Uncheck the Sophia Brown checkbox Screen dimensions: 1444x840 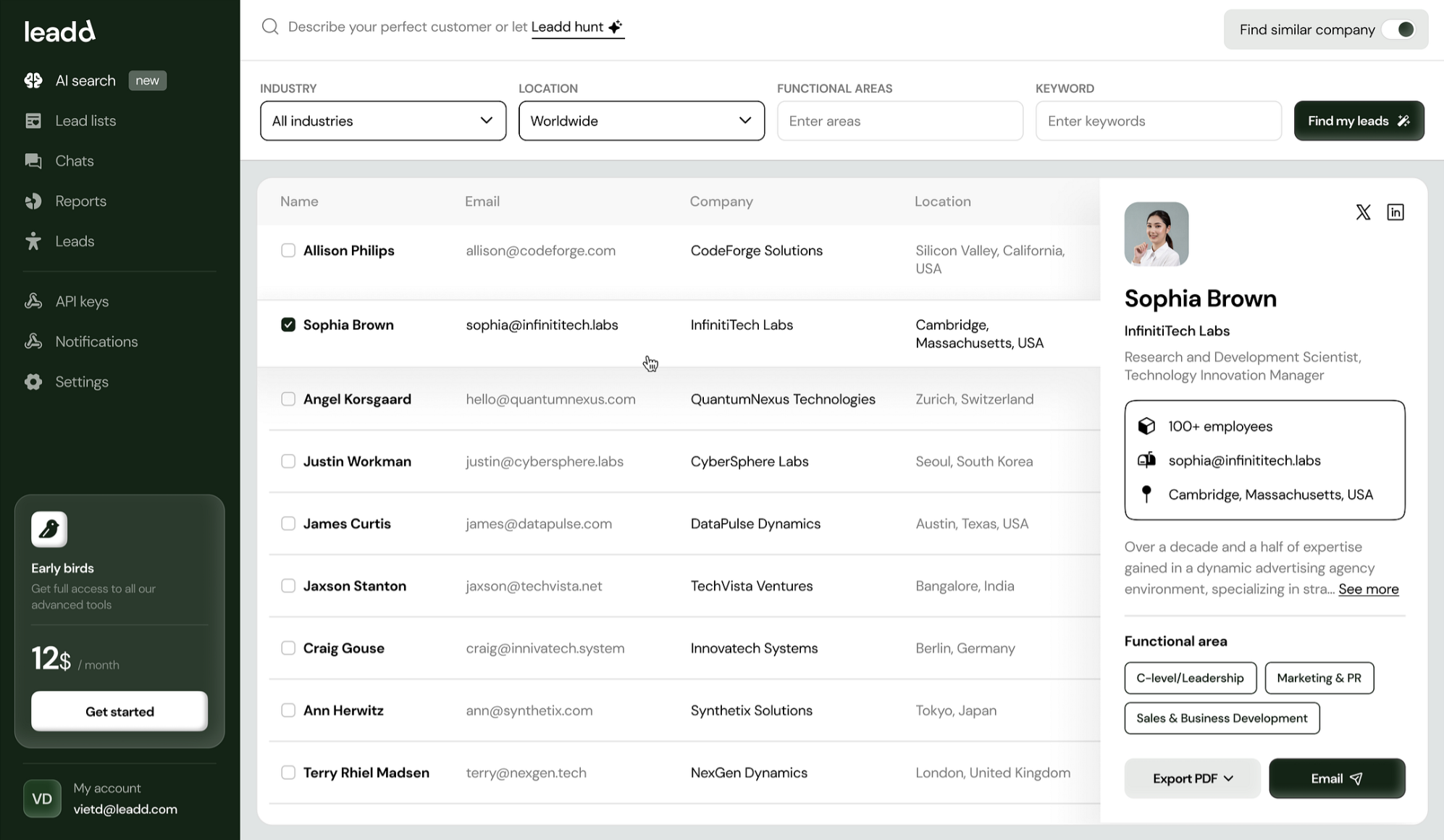tap(288, 324)
